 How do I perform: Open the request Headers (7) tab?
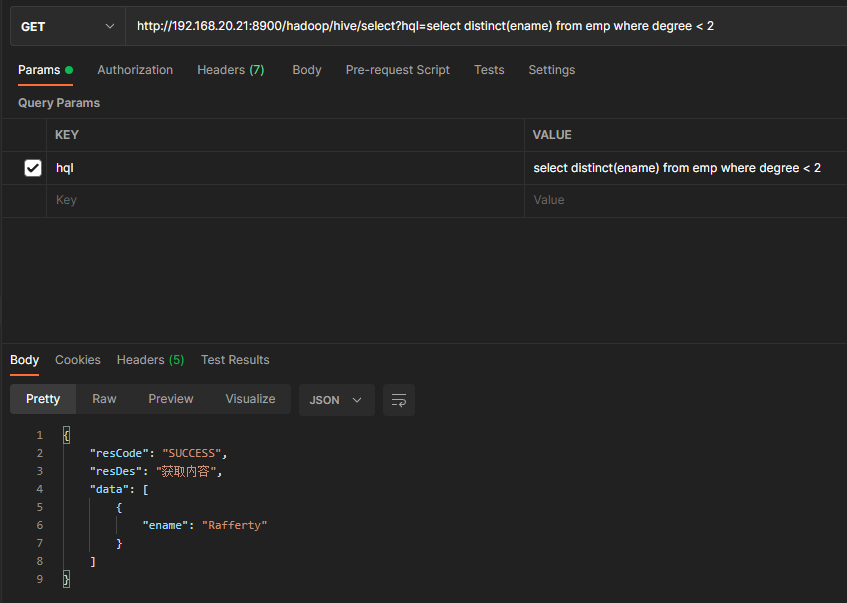click(x=231, y=70)
